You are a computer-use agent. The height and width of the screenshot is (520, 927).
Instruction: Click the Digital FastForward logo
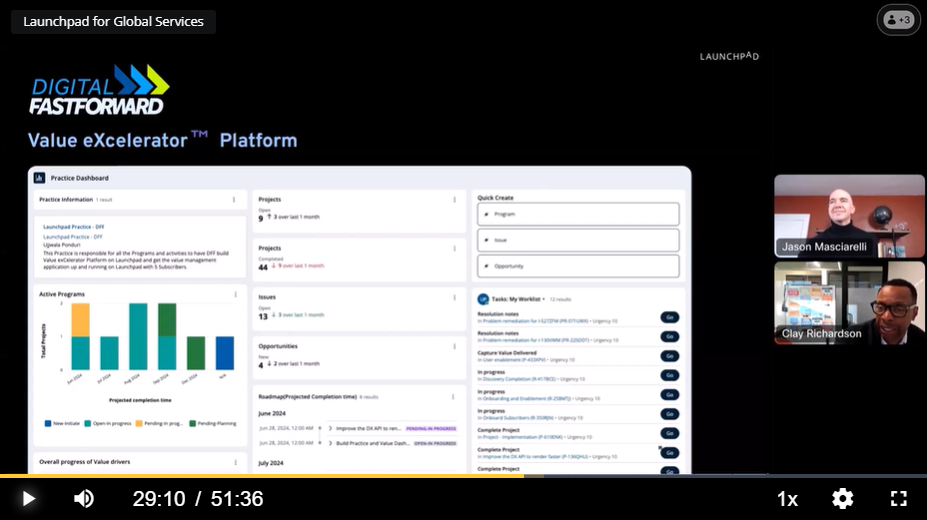(x=99, y=90)
